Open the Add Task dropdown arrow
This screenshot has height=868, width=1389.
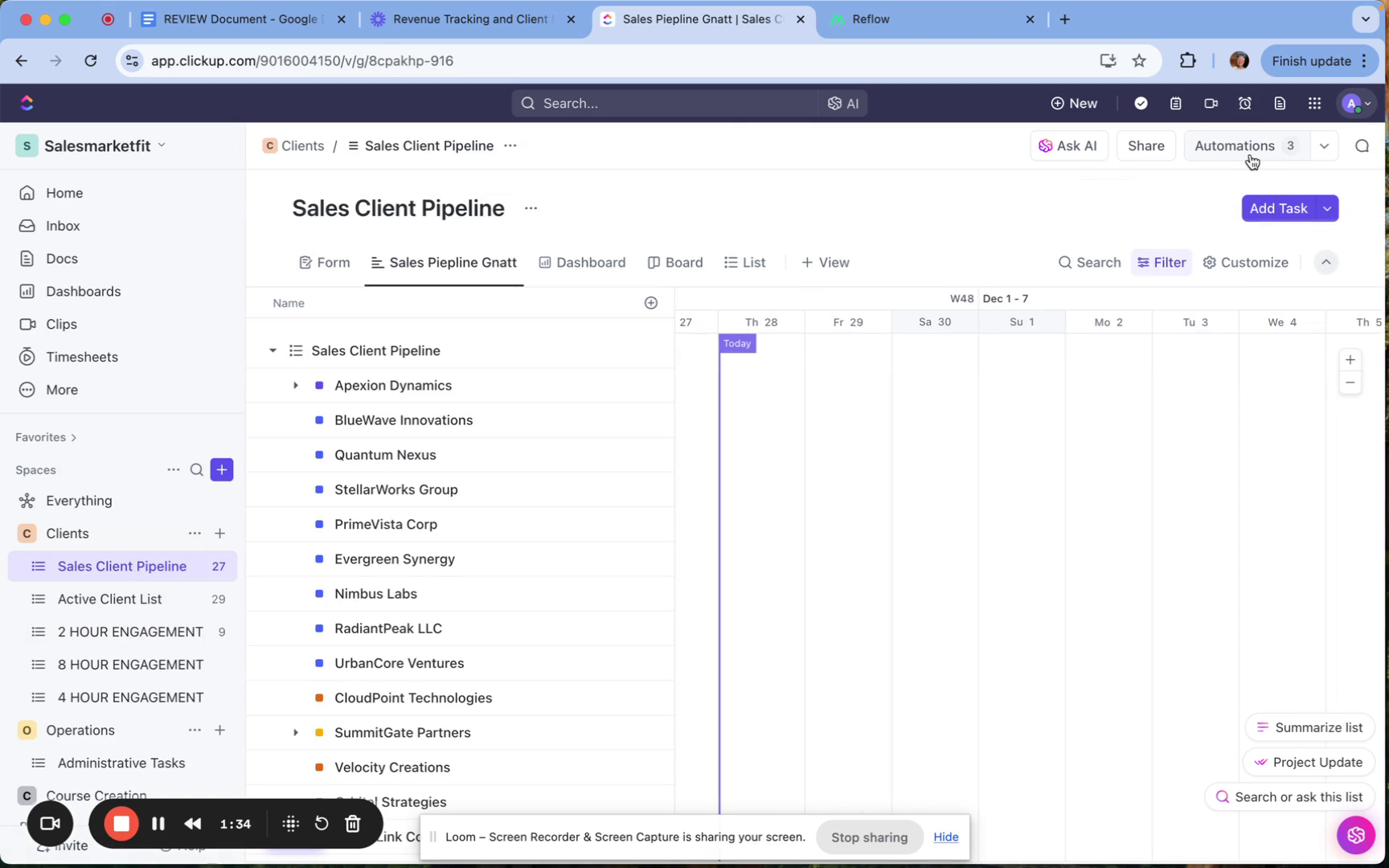click(x=1327, y=209)
